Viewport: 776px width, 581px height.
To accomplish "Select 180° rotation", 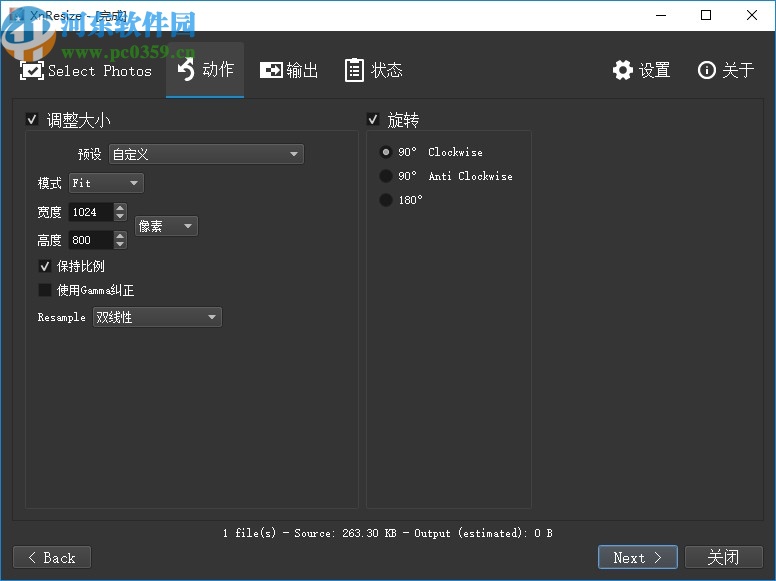I will (x=386, y=200).
